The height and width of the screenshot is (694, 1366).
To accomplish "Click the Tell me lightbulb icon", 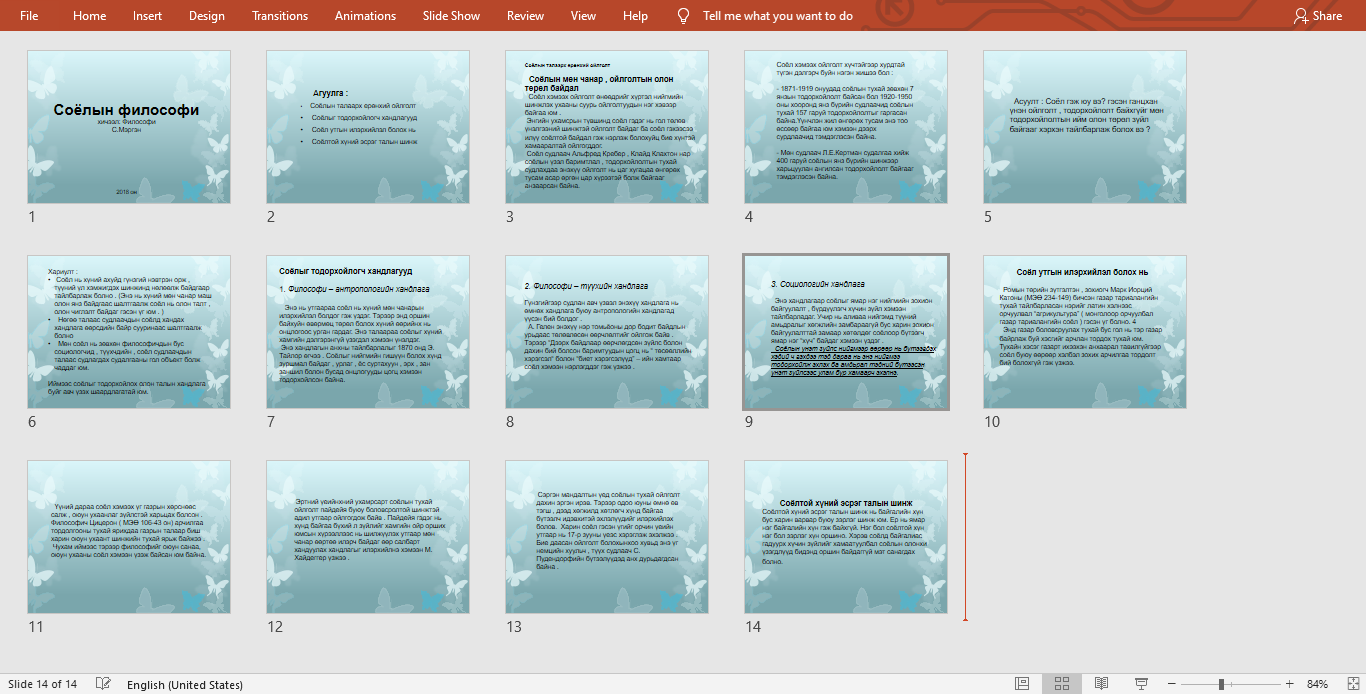I will click(x=684, y=15).
